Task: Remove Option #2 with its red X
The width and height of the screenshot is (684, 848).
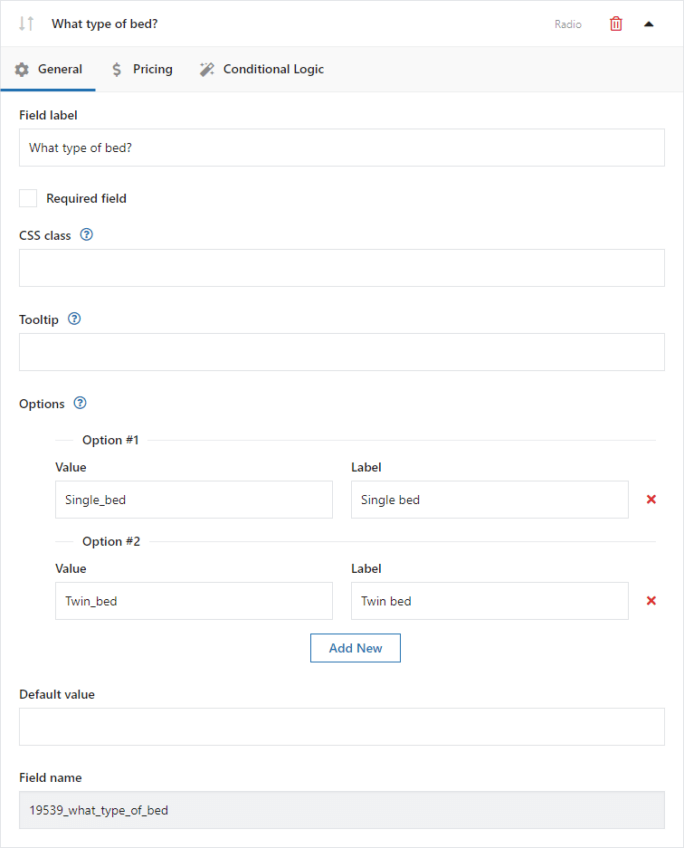Action: (x=651, y=600)
